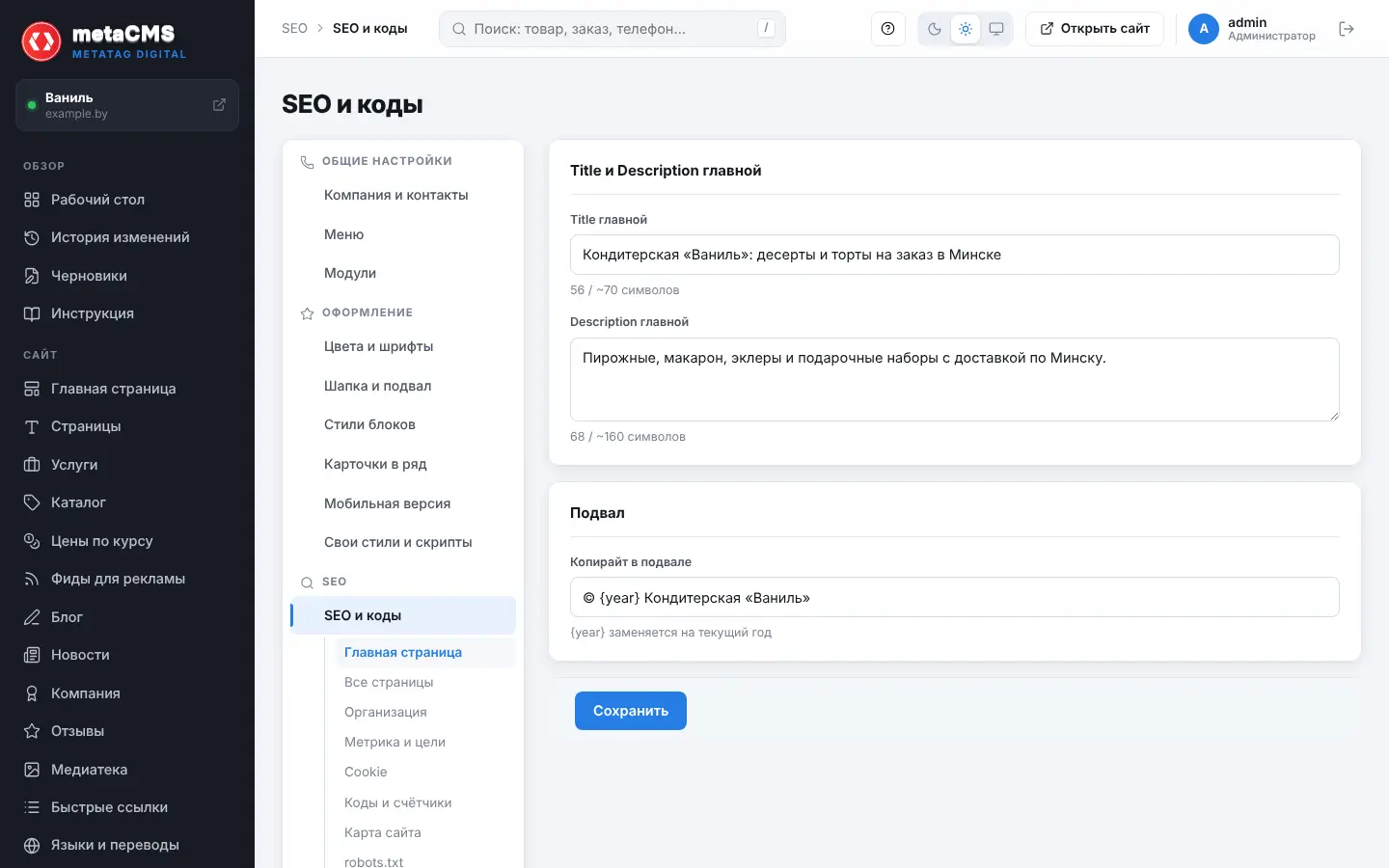Open Рабочий стол dashboard
This screenshot has height=868, width=1389.
tap(127, 200)
